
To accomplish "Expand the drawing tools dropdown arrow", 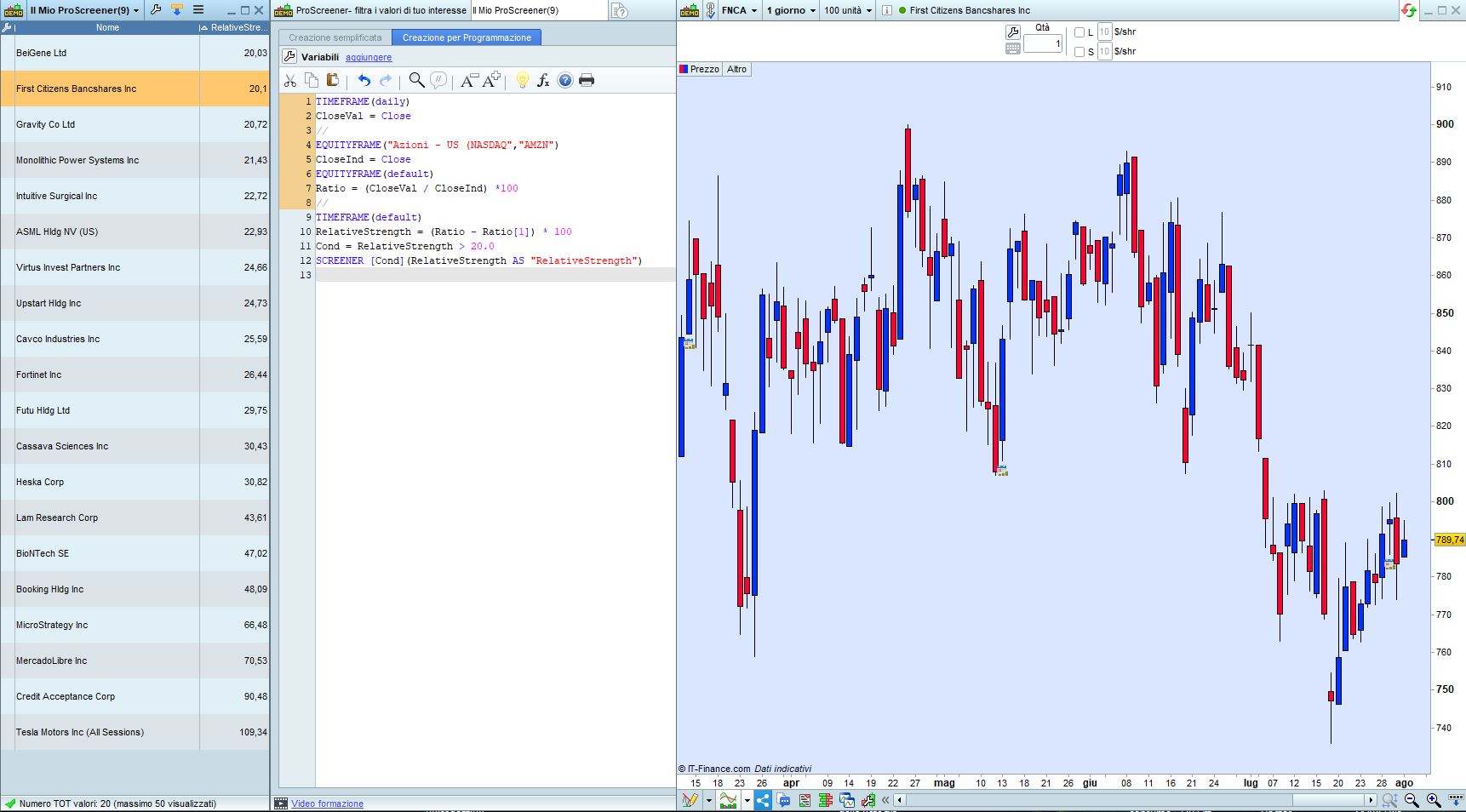I will click(708, 800).
